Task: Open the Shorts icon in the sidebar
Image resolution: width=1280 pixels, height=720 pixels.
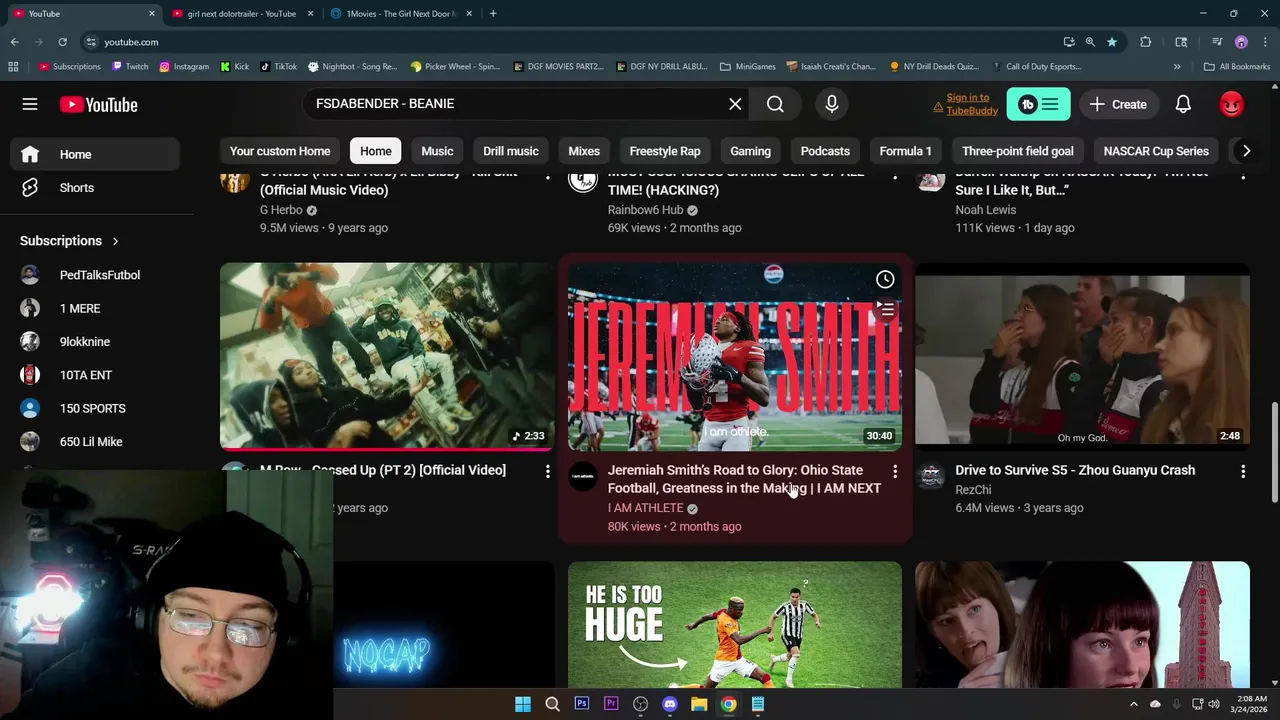Action: coord(30,188)
